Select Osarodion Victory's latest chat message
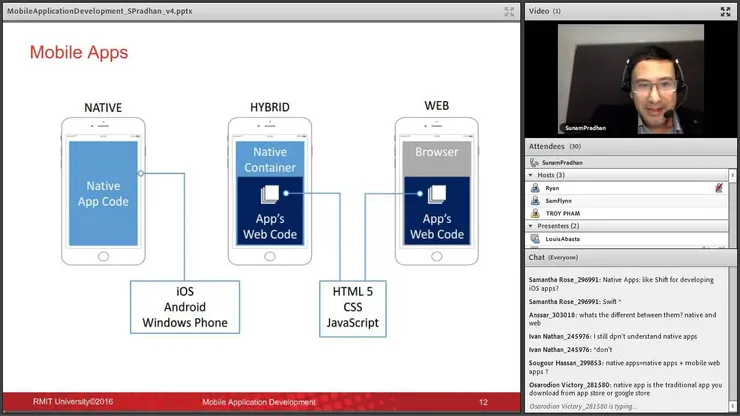This screenshot has width=740, height=416. coord(625,389)
